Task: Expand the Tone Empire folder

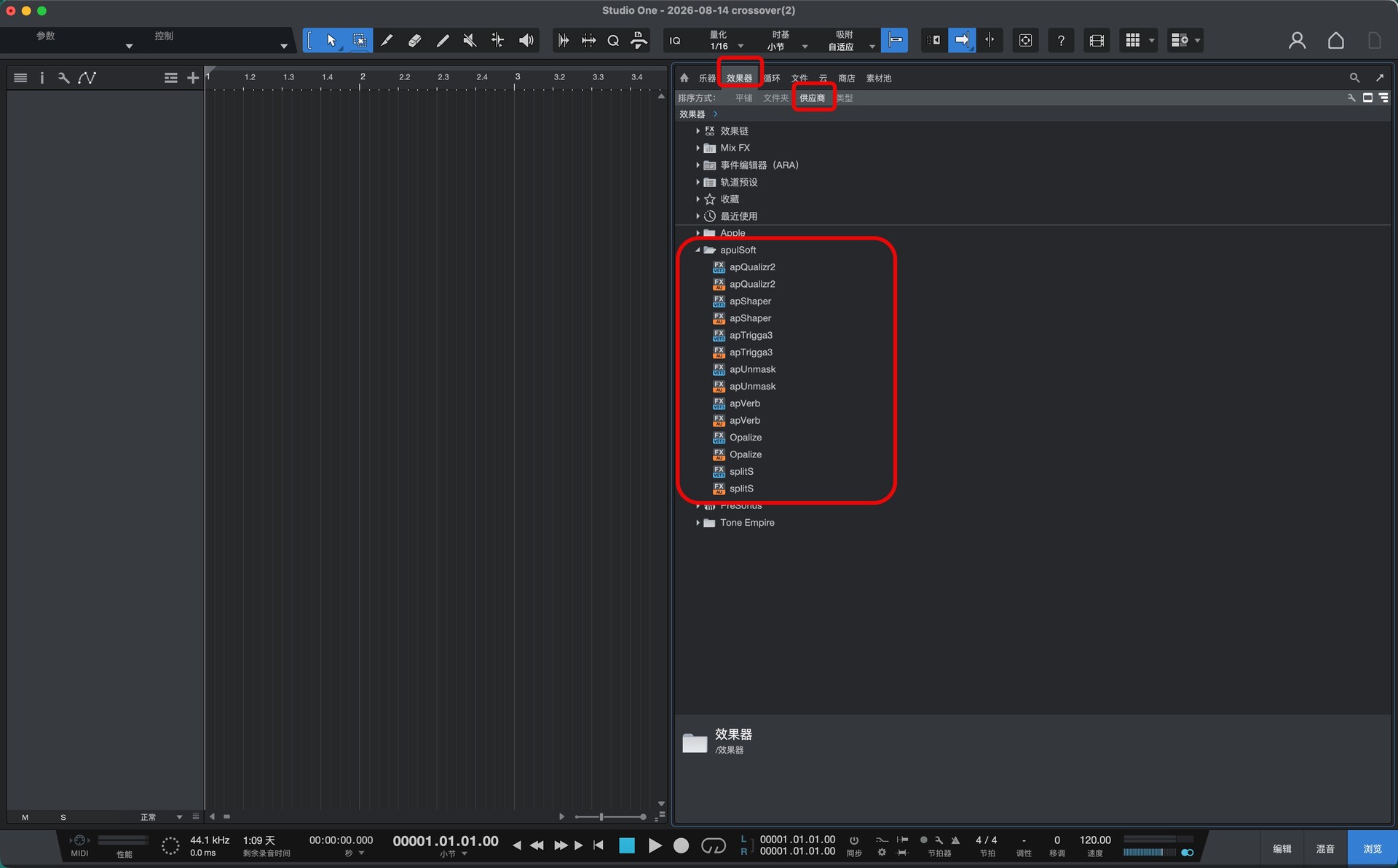Action: (x=698, y=523)
